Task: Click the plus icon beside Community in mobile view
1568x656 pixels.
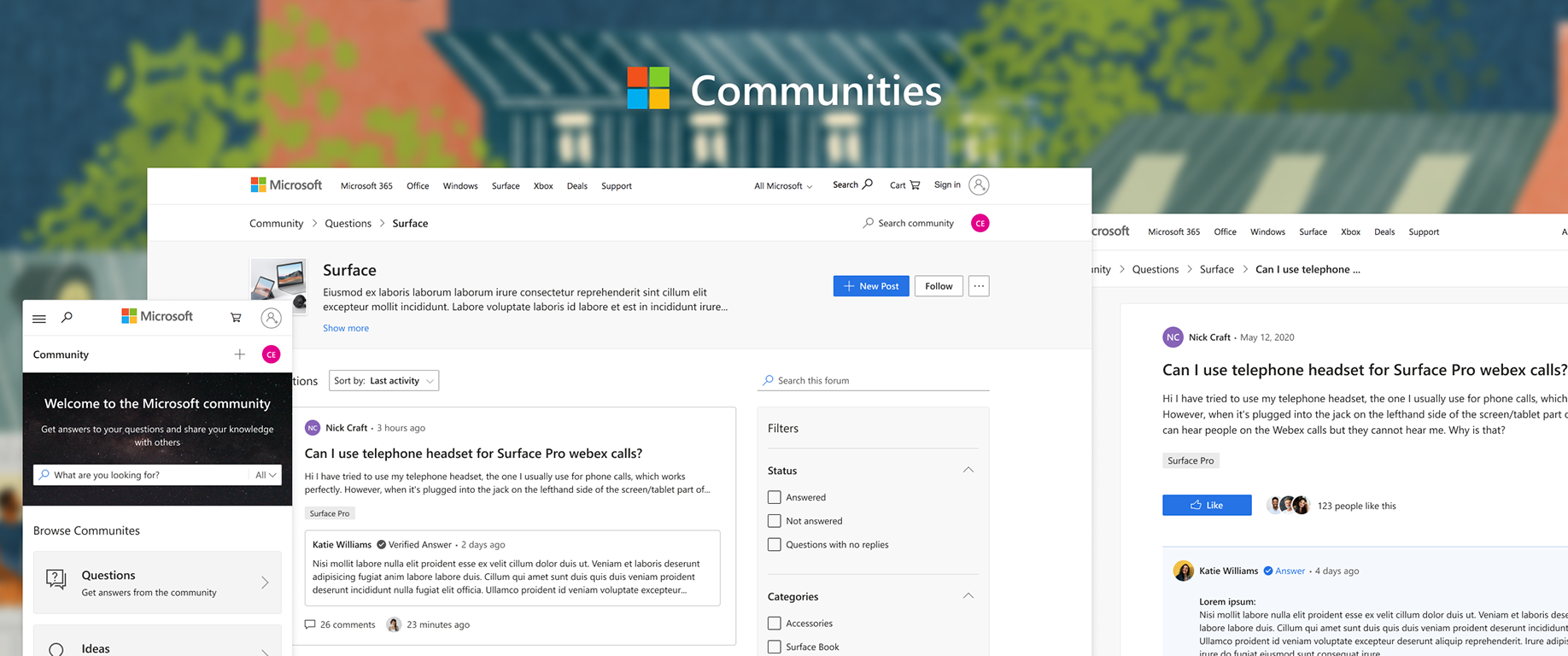Action: (x=240, y=354)
